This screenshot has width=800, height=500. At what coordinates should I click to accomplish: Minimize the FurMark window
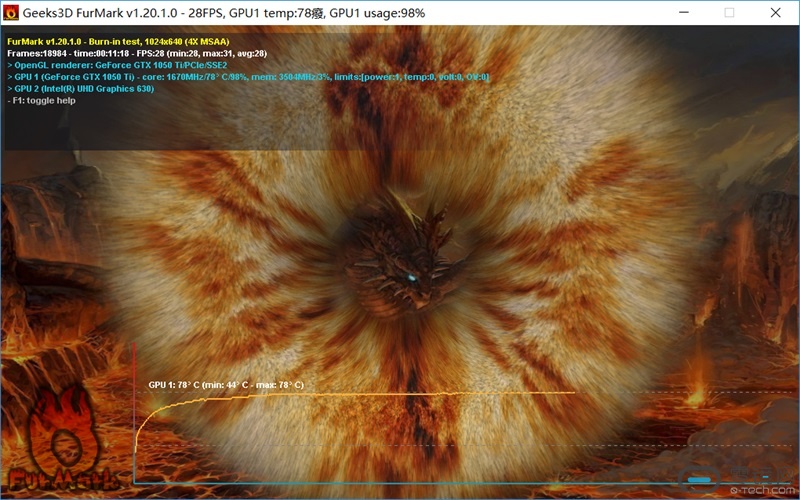click(684, 13)
